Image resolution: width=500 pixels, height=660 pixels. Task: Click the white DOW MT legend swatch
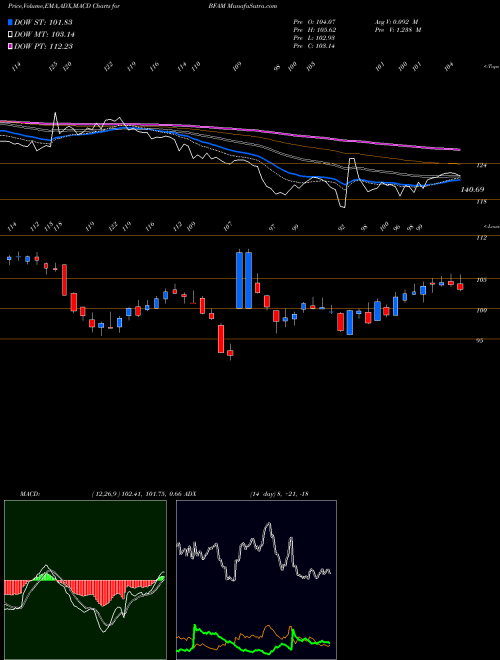[10, 34]
